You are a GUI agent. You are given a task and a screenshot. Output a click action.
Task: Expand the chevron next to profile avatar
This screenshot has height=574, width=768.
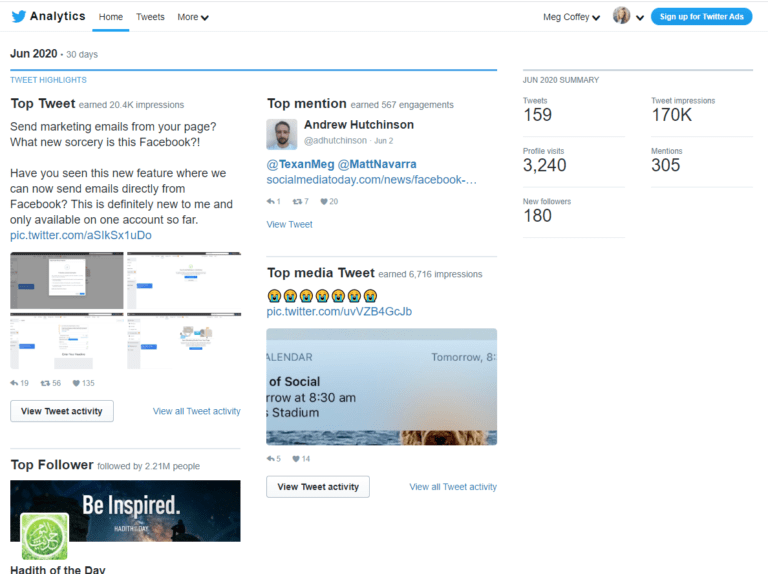click(x=640, y=18)
